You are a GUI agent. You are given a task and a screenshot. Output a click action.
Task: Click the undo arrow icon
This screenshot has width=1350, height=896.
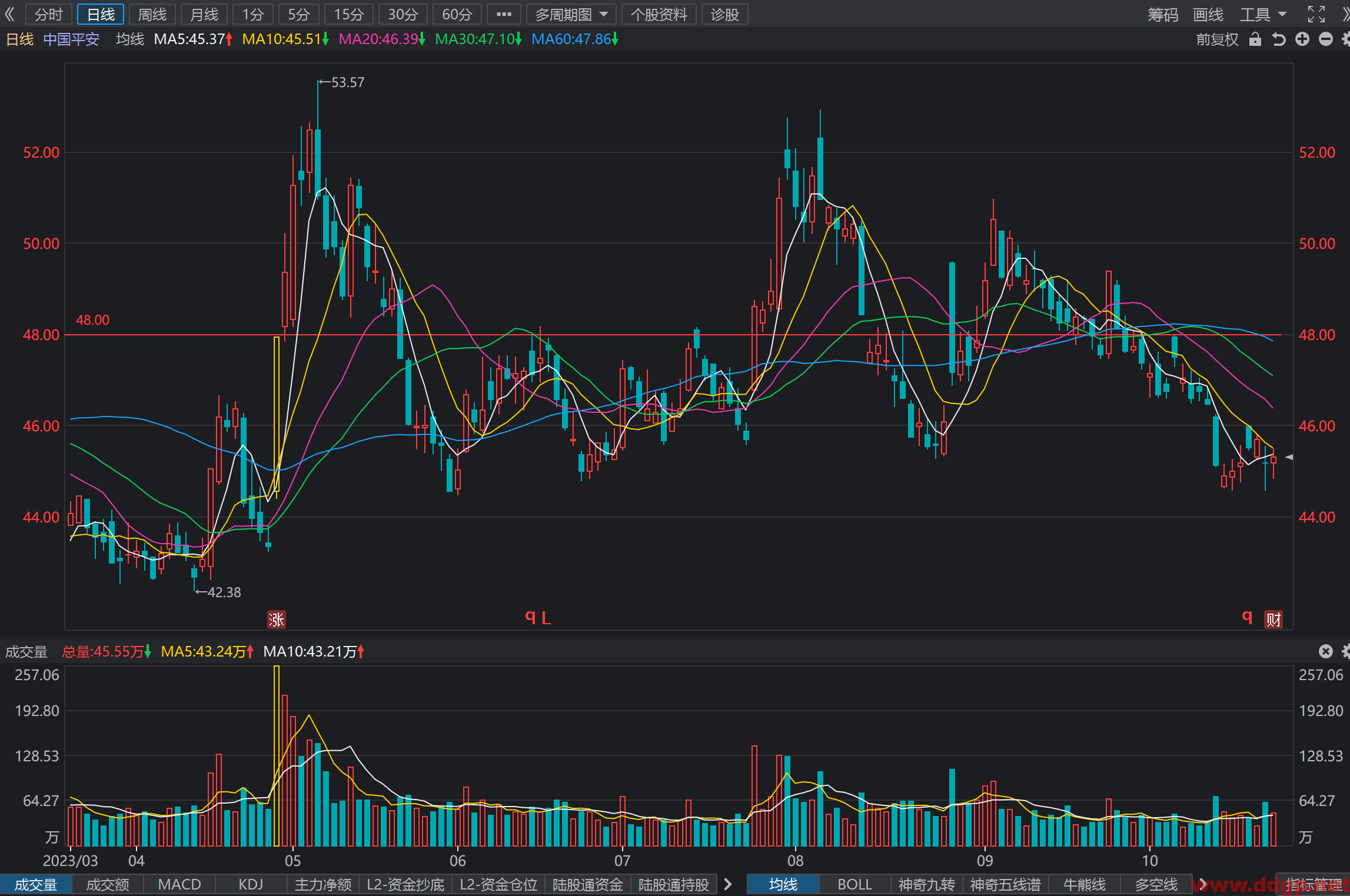point(1278,39)
